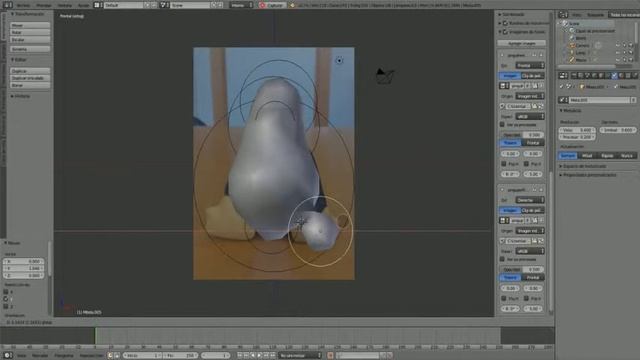Open the Outliner Buscar menu

point(595,15)
